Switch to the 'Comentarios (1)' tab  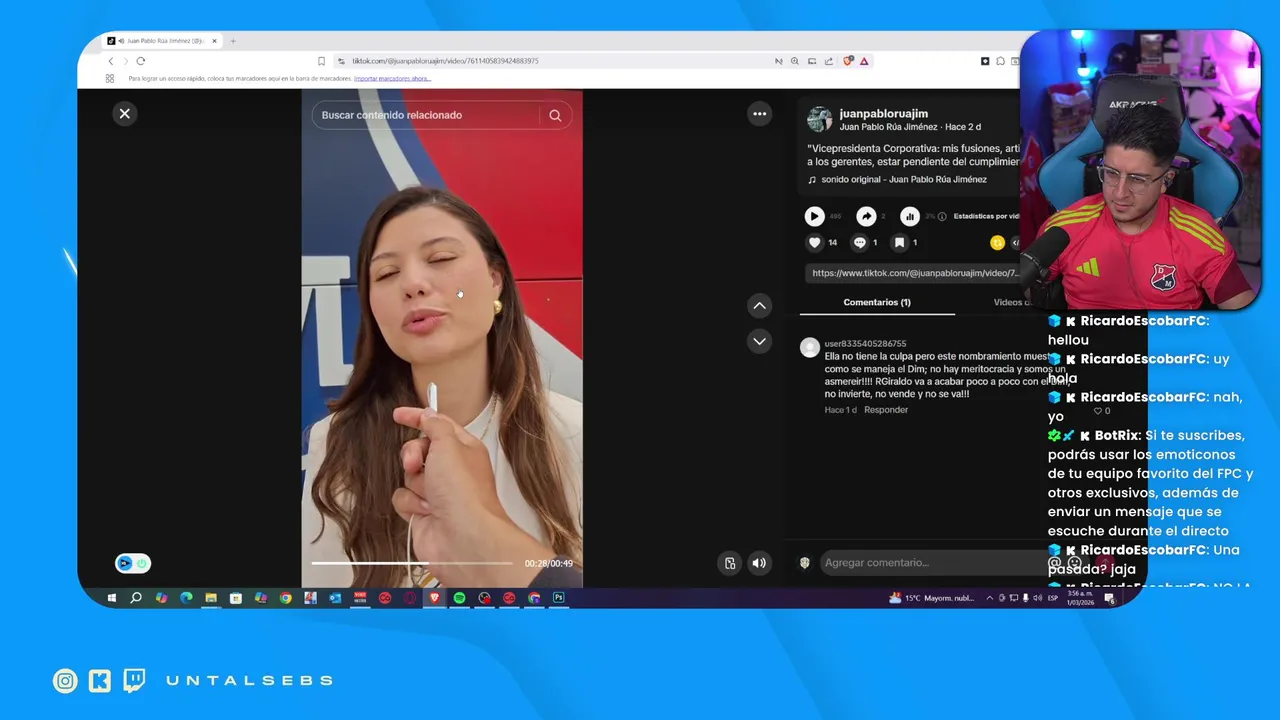(877, 302)
